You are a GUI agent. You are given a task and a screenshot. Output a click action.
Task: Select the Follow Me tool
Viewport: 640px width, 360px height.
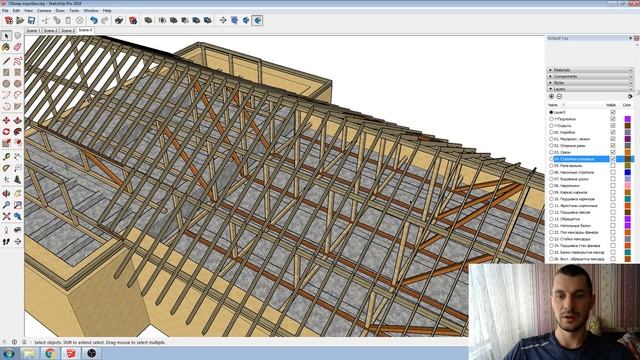click(18, 131)
